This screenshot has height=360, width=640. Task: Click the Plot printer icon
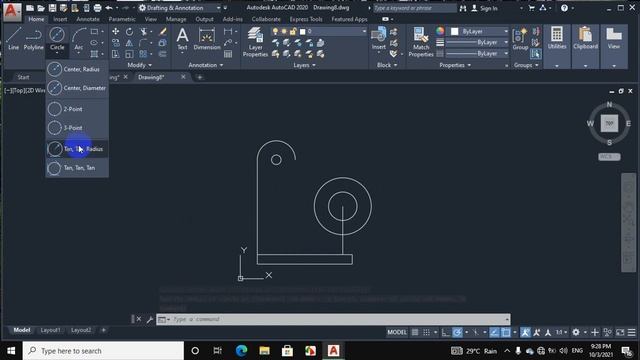pos(97,8)
